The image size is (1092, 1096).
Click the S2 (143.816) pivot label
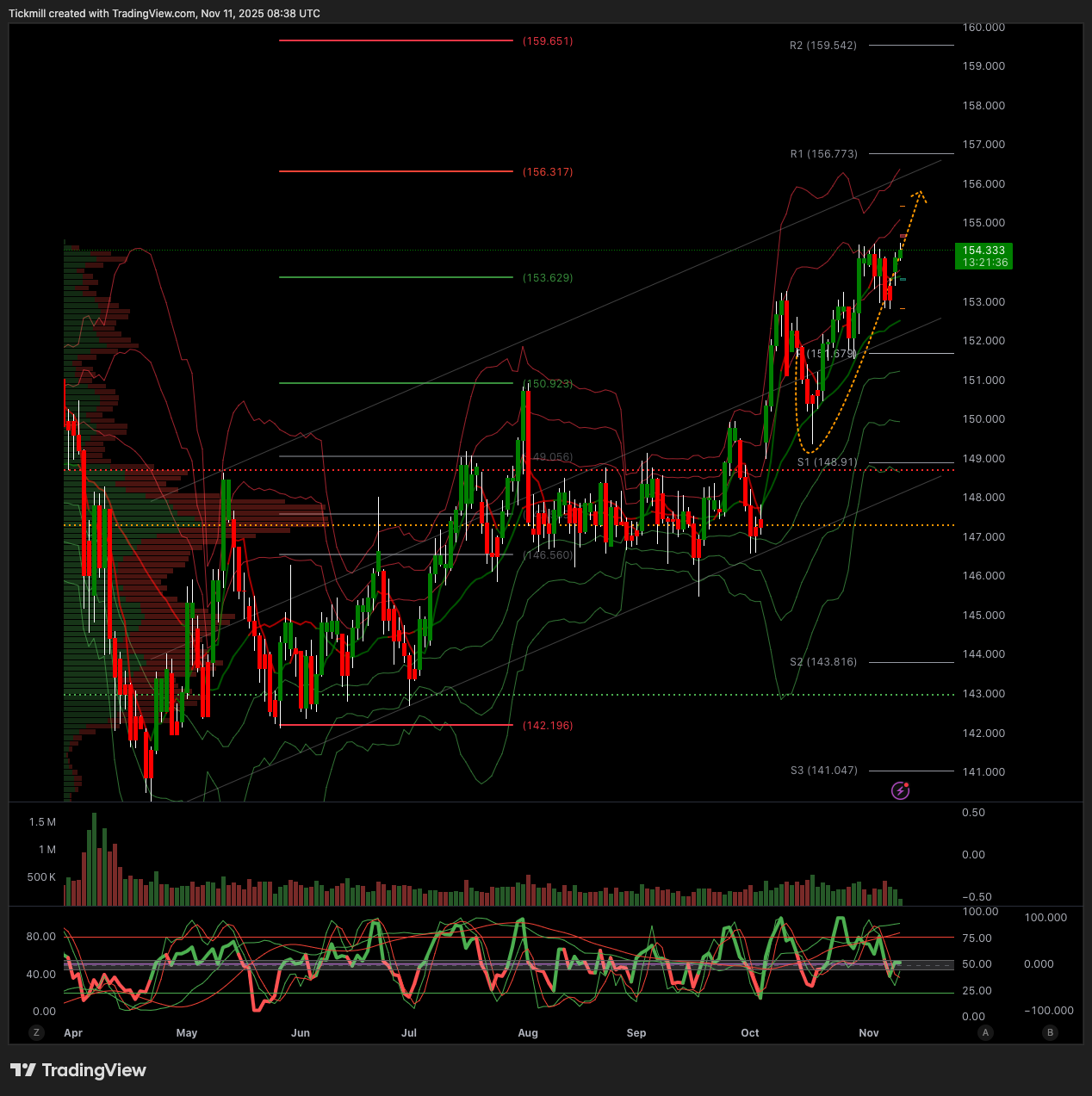pos(823,662)
